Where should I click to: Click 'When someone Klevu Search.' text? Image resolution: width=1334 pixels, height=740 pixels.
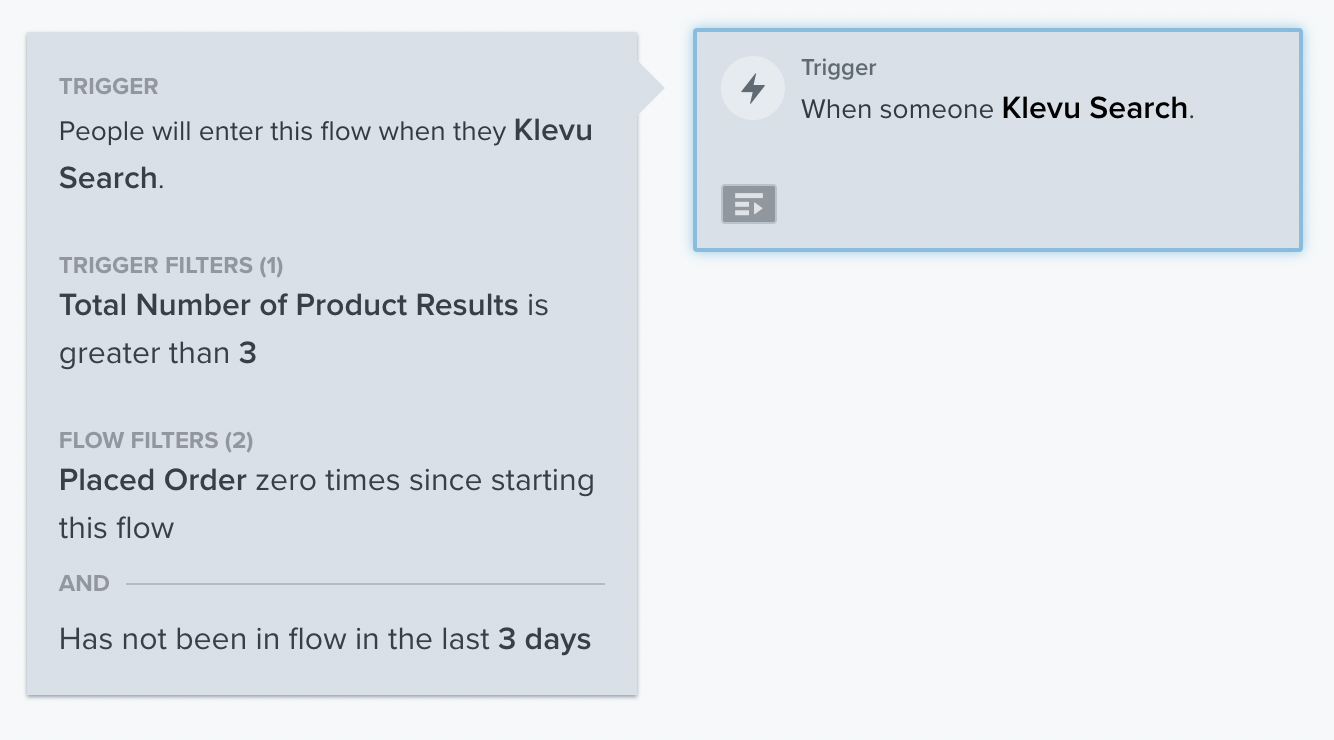coord(998,108)
